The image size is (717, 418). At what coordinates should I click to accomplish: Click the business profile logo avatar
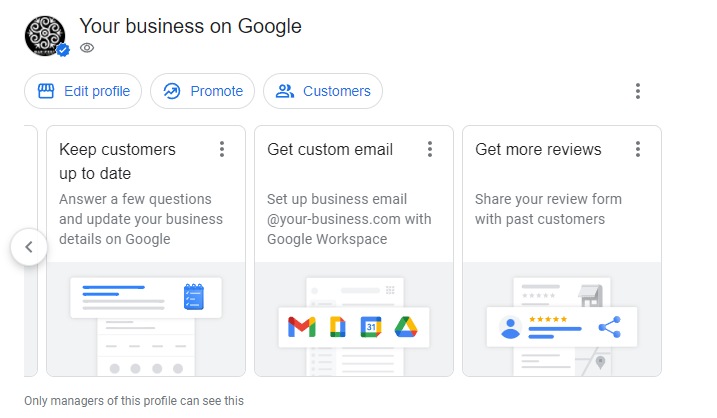[45, 36]
